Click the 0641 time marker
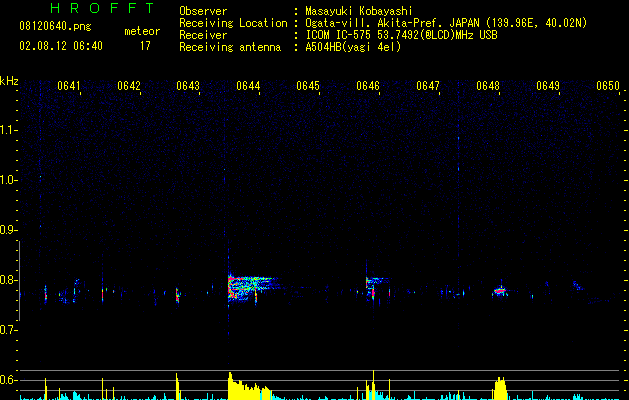 [x=69, y=86]
